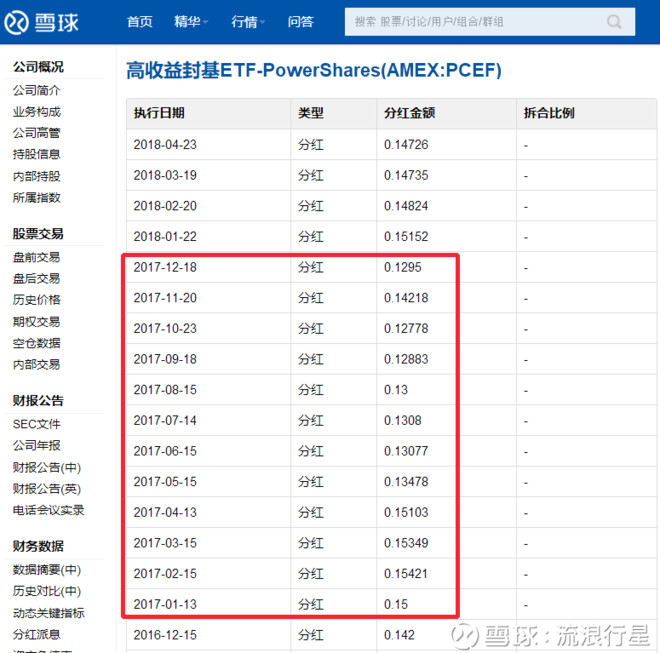The height and width of the screenshot is (653, 660).
Task: Select 分红 type in 2017-11-20 row
Action: [x=311, y=298]
